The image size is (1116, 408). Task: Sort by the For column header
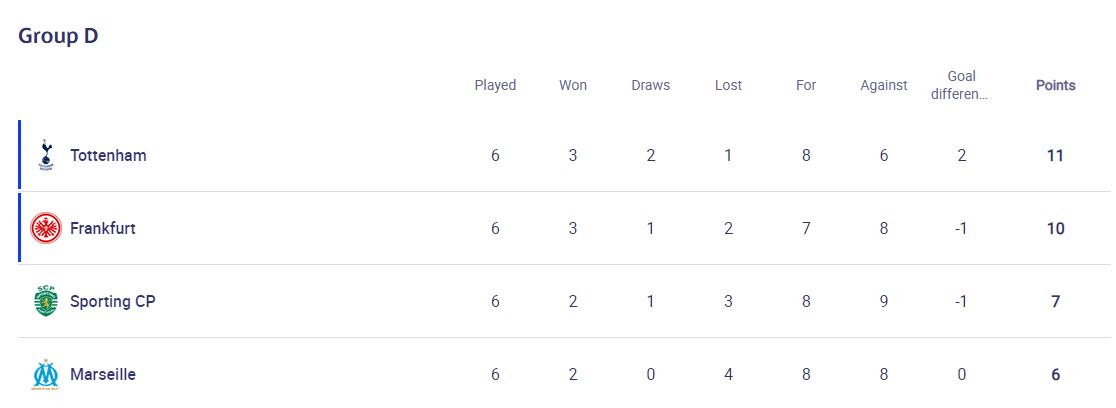tap(806, 85)
